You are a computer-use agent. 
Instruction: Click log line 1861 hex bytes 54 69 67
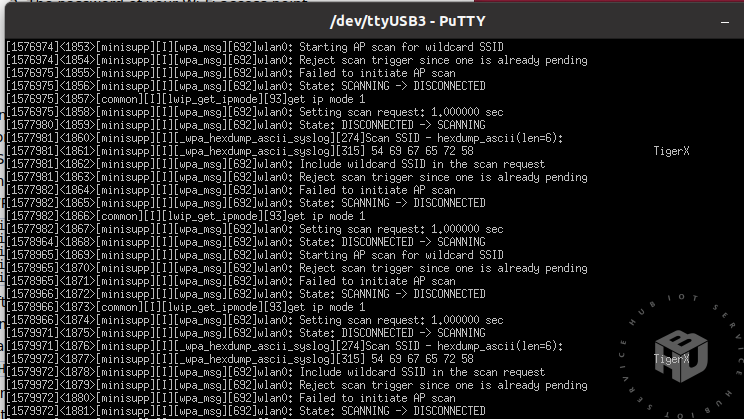coord(240,151)
